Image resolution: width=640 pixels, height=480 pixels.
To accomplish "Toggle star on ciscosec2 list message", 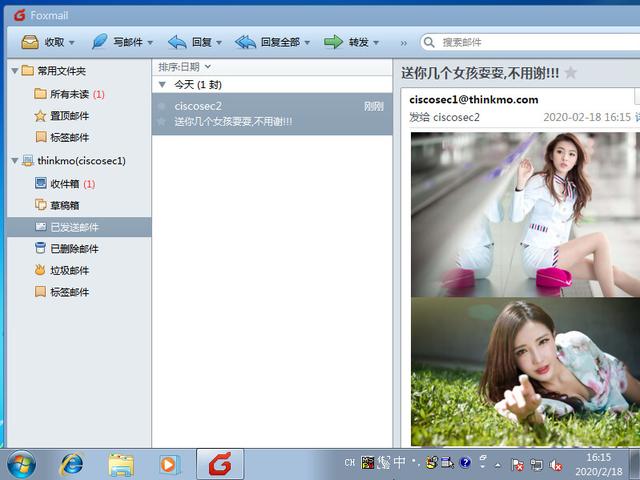I will (x=162, y=121).
